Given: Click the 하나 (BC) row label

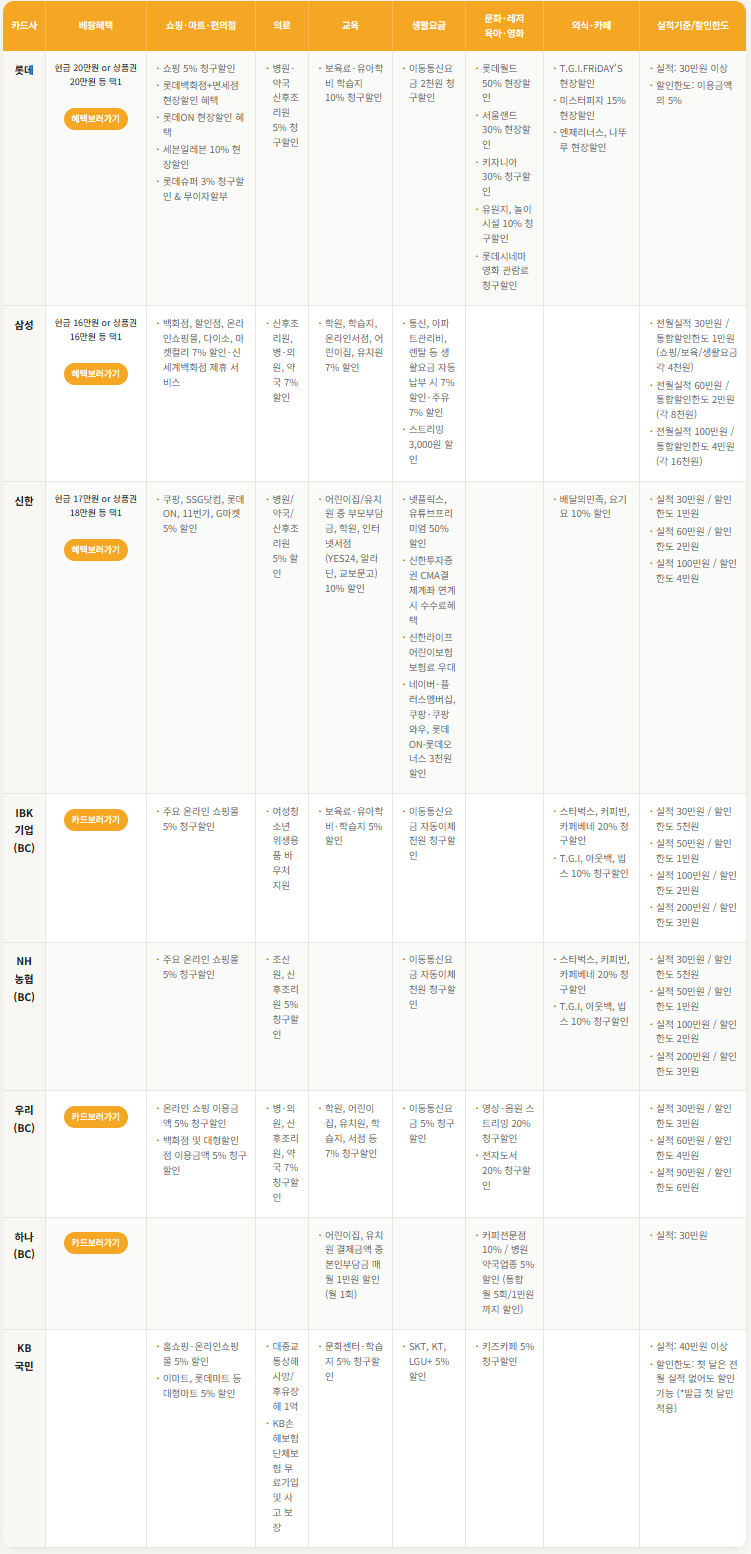Looking at the screenshot, I should click(x=24, y=1244).
